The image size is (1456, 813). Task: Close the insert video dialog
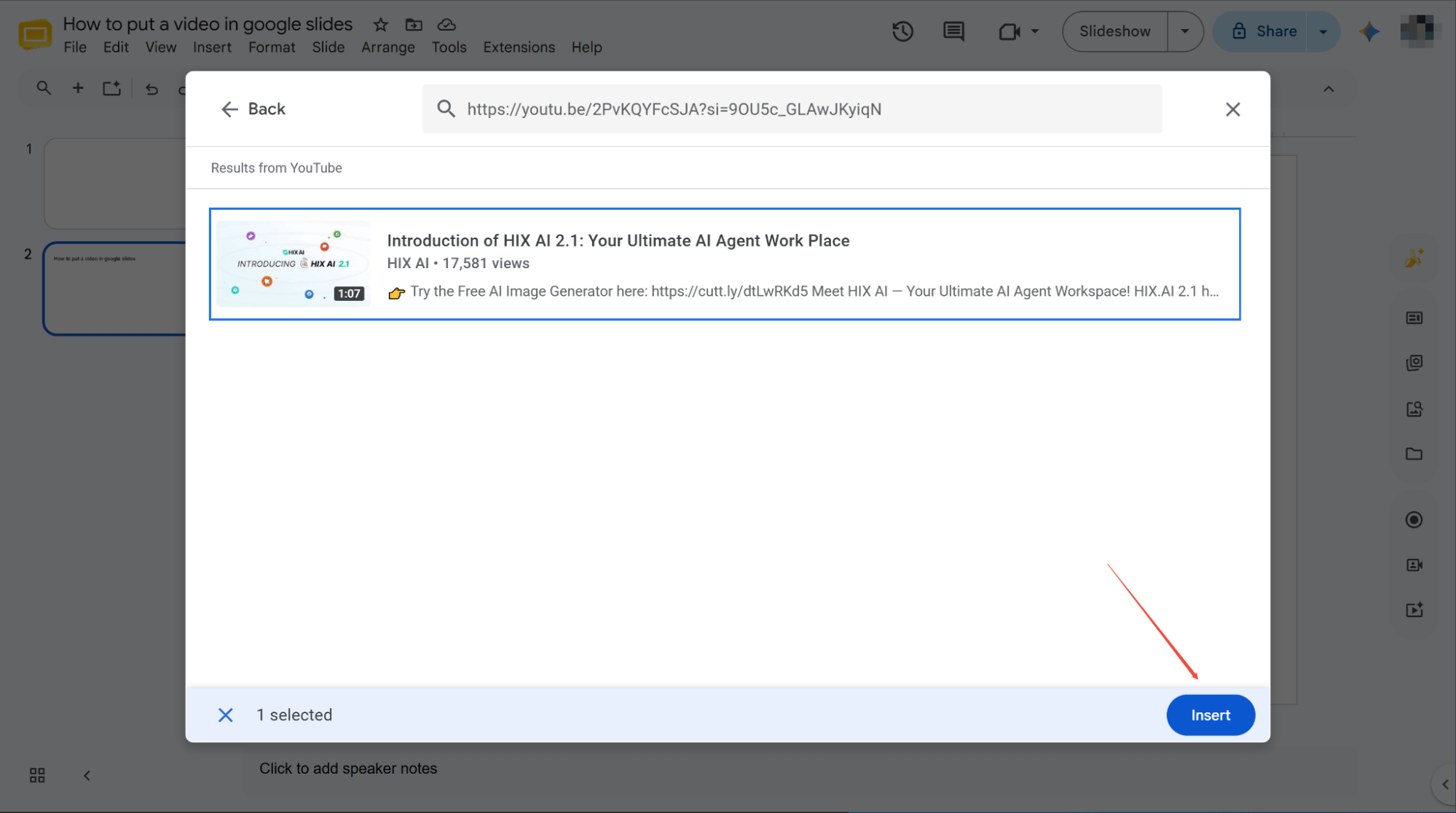pos(1232,109)
